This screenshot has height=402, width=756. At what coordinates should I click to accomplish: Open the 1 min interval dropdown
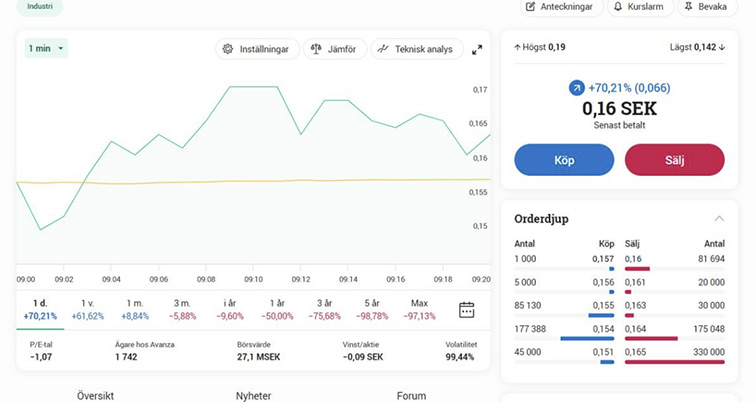click(46, 48)
